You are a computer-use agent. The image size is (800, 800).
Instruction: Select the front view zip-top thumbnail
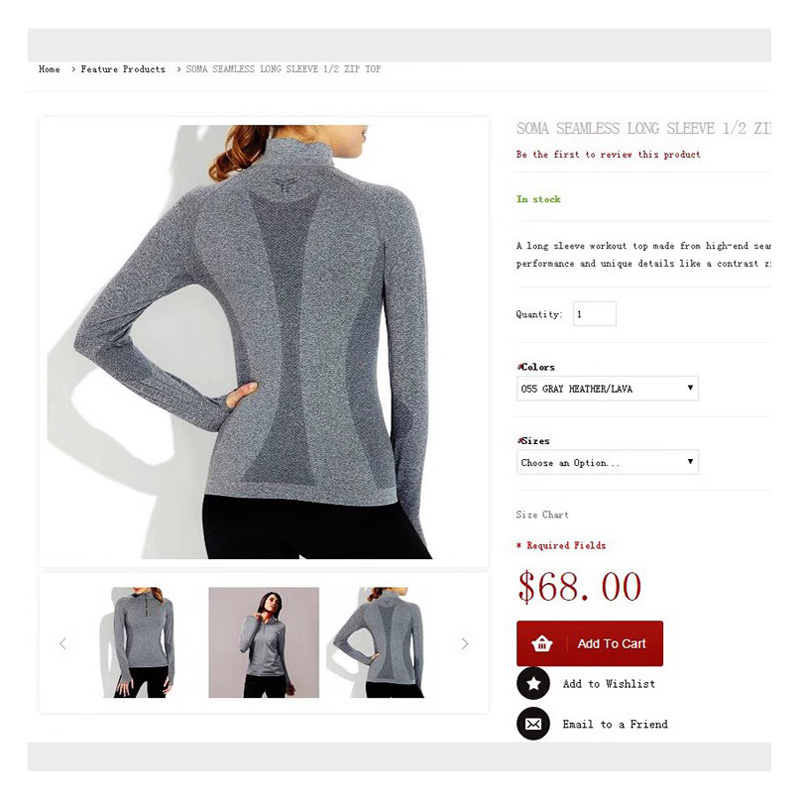140,642
